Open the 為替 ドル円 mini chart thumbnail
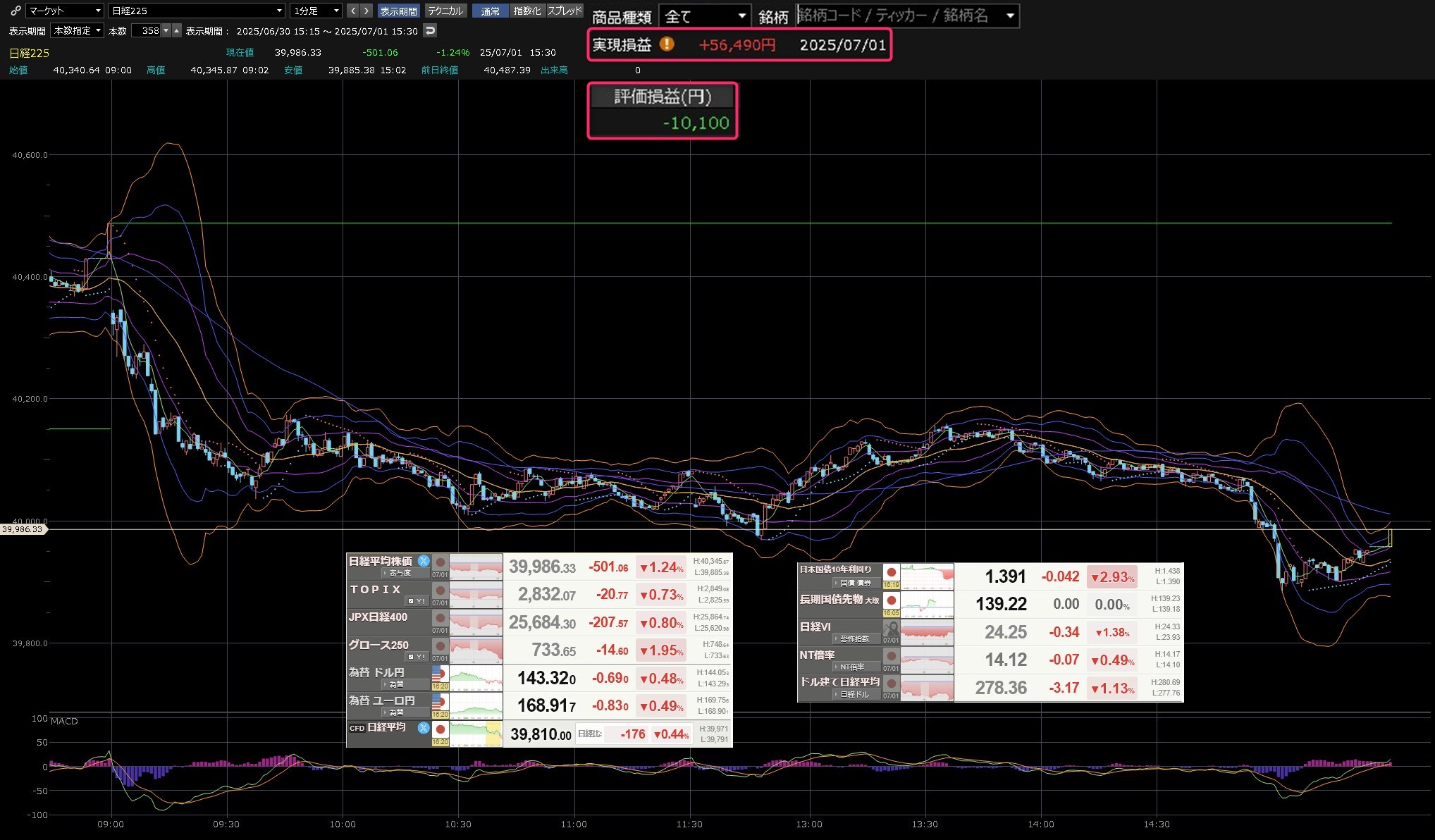The width and height of the screenshot is (1435, 840). pos(476,678)
